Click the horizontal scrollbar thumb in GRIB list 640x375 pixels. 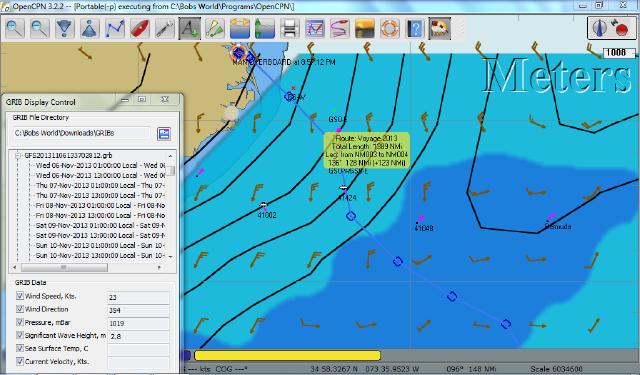64,268
